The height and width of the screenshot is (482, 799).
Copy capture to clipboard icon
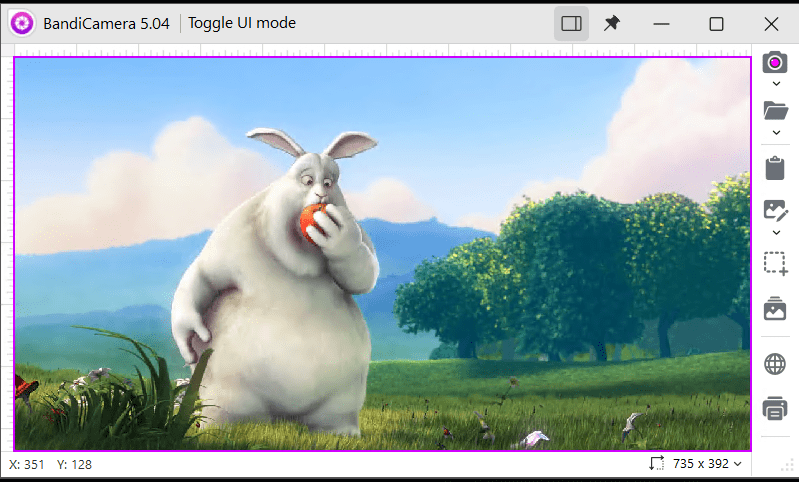pos(775,168)
